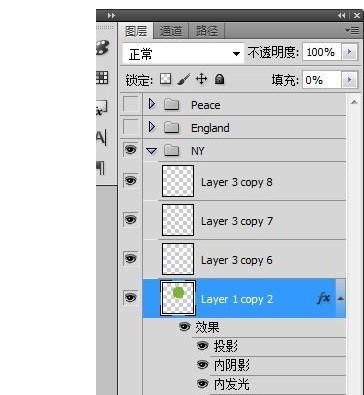Click the 不透明度 100% opacity field
Image resolution: width=364 pixels, height=395 pixels.
(x=321, y=52)
